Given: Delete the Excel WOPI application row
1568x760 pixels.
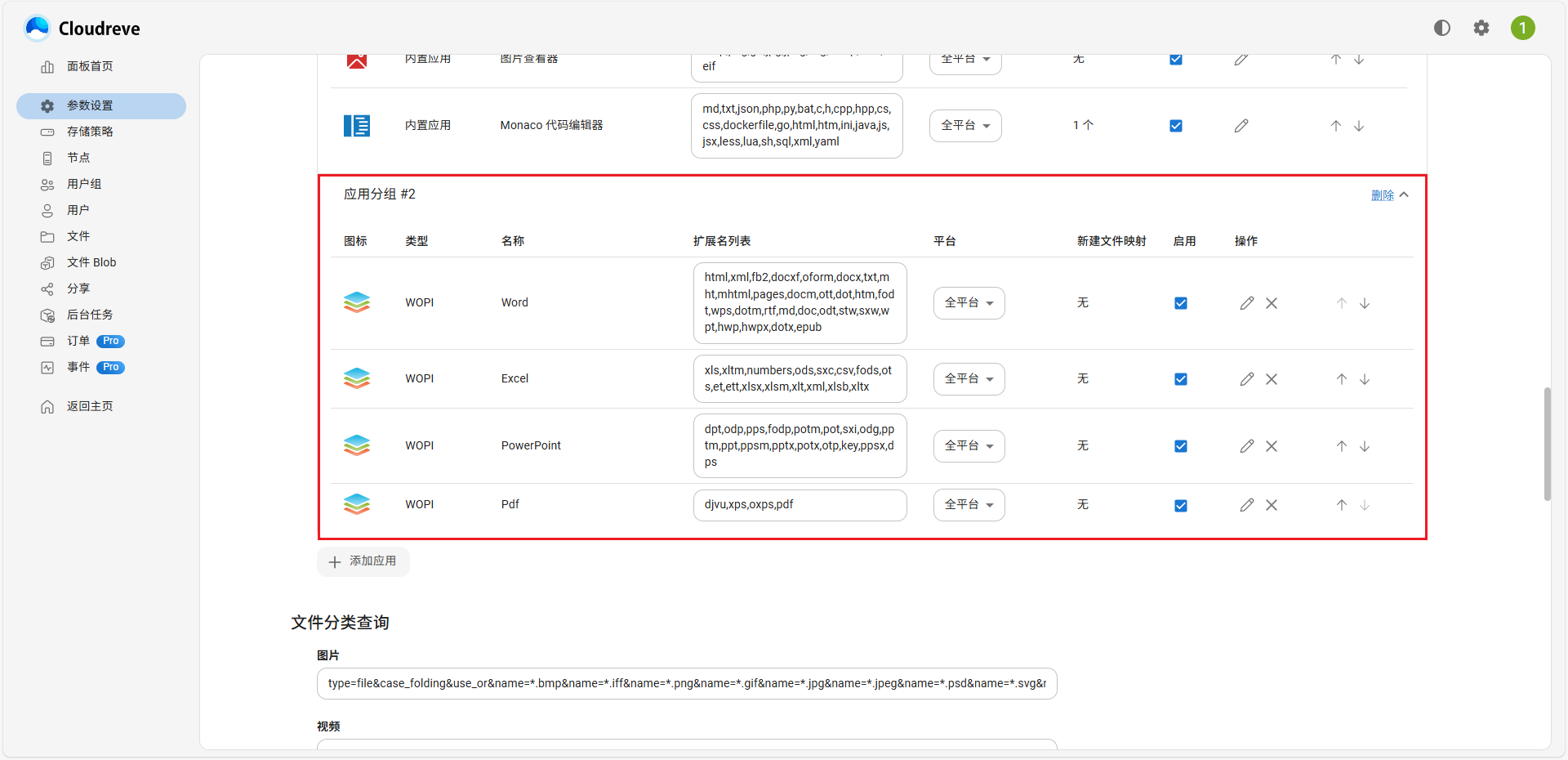Looking at the screenshot, I should (1272, 378).
